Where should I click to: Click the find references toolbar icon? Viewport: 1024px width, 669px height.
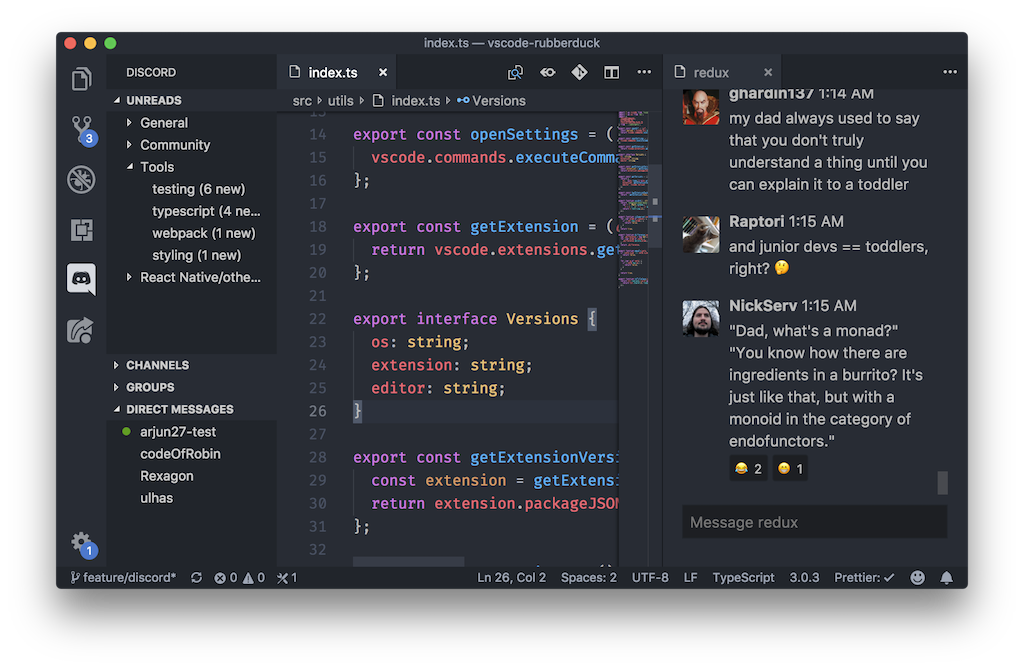(x=515, y=73)
